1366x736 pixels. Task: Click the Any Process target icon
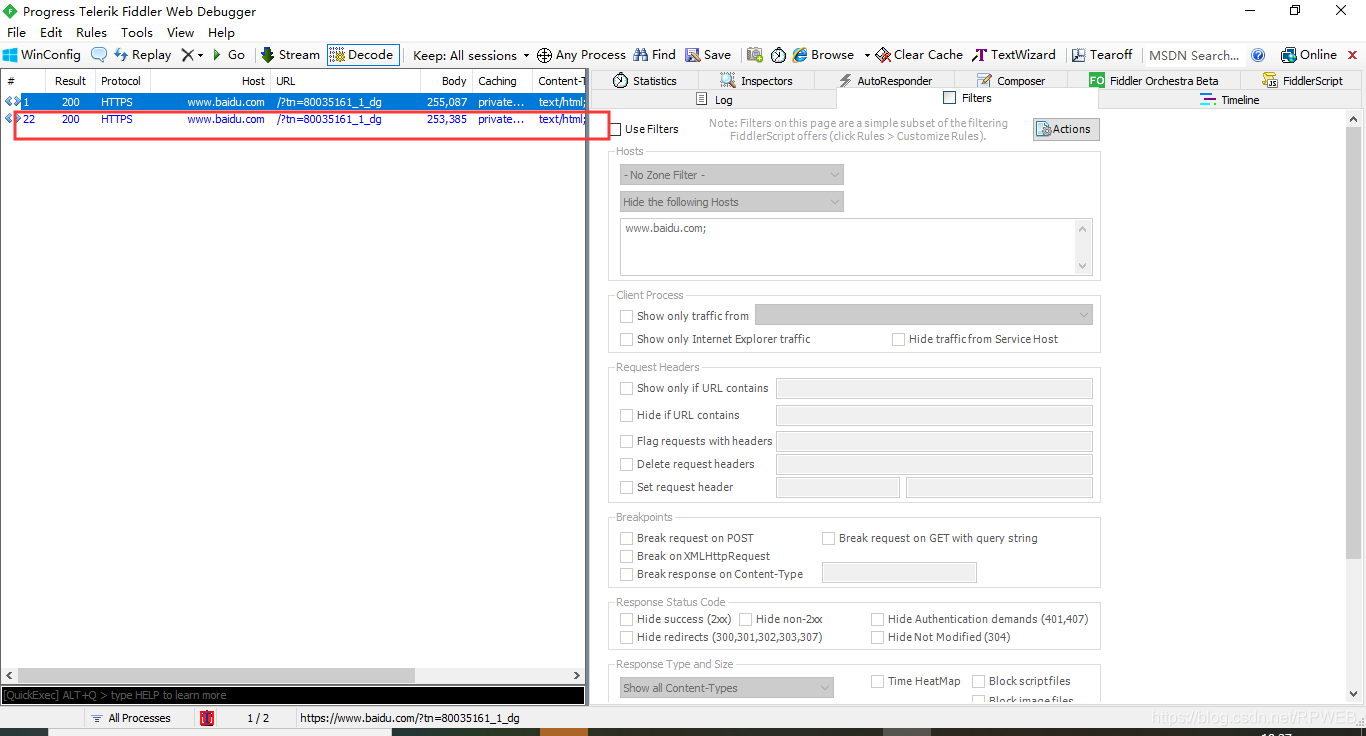click(x=544, y=55)
